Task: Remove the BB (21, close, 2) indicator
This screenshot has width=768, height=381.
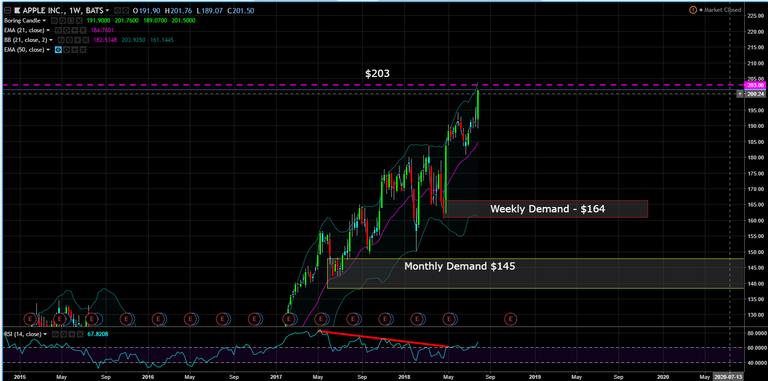Action: [86, 40]
